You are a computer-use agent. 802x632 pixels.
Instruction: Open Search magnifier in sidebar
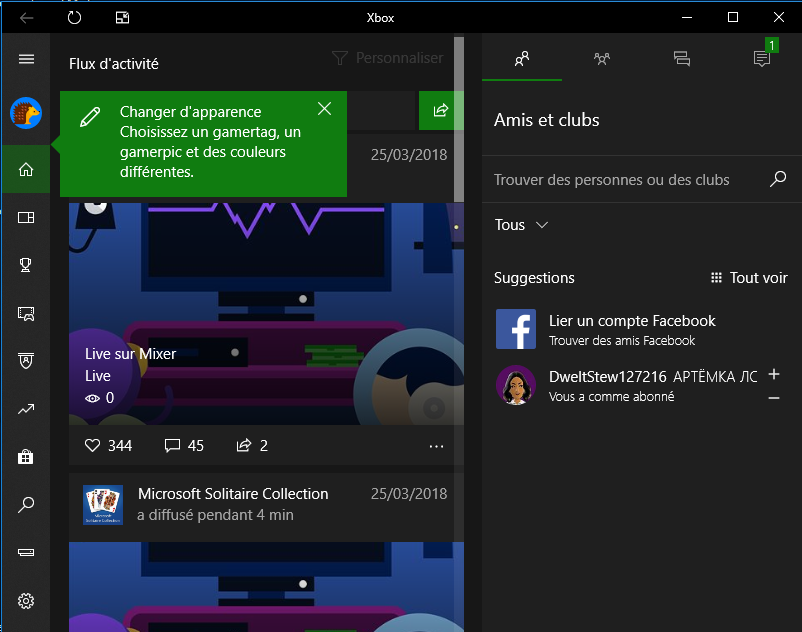(x=26, y=505)
